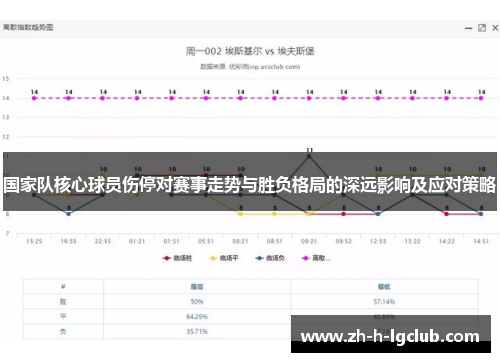Click the 最低 table column header

(384, 287)
